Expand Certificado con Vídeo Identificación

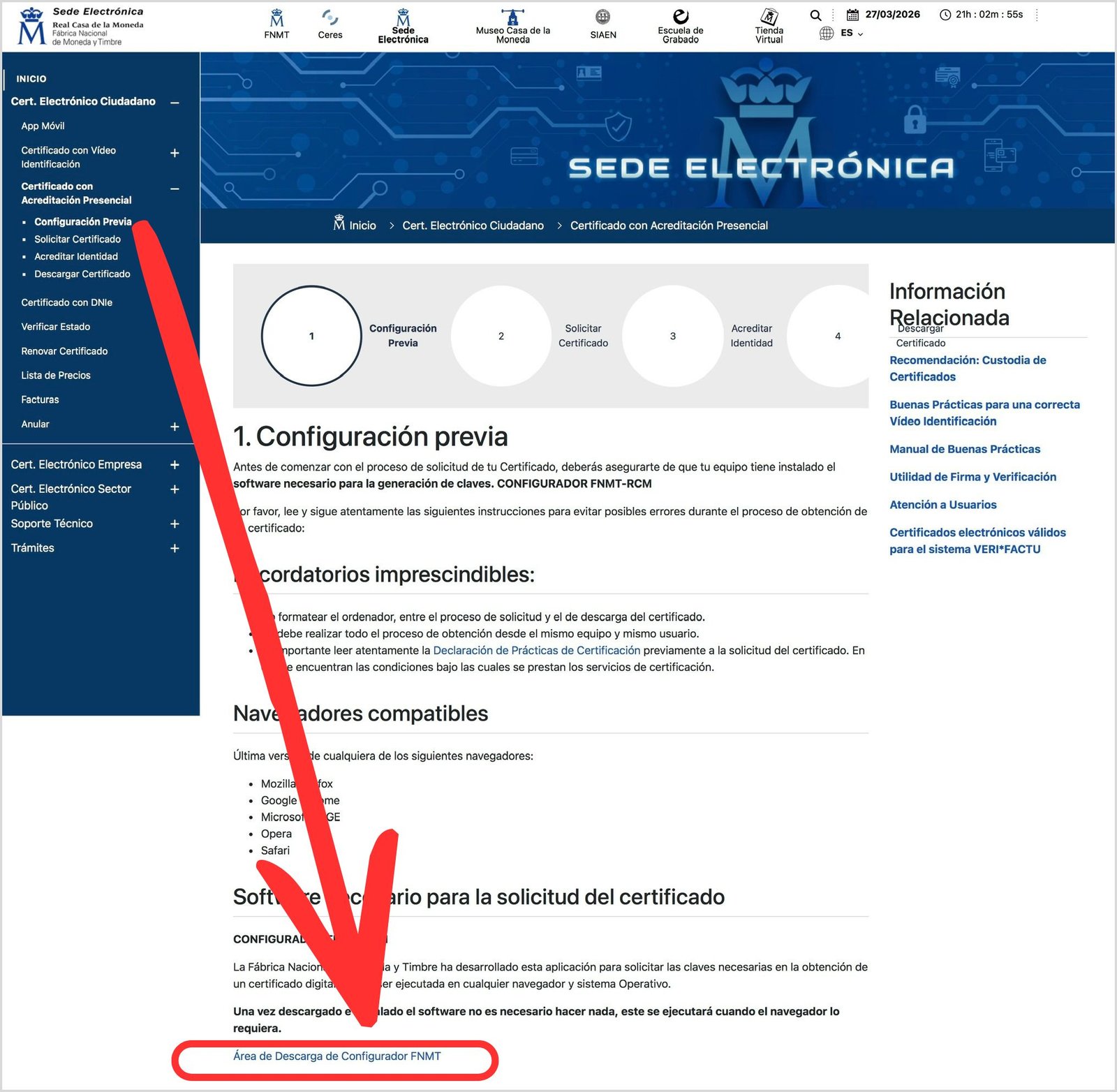coord(175,154)
